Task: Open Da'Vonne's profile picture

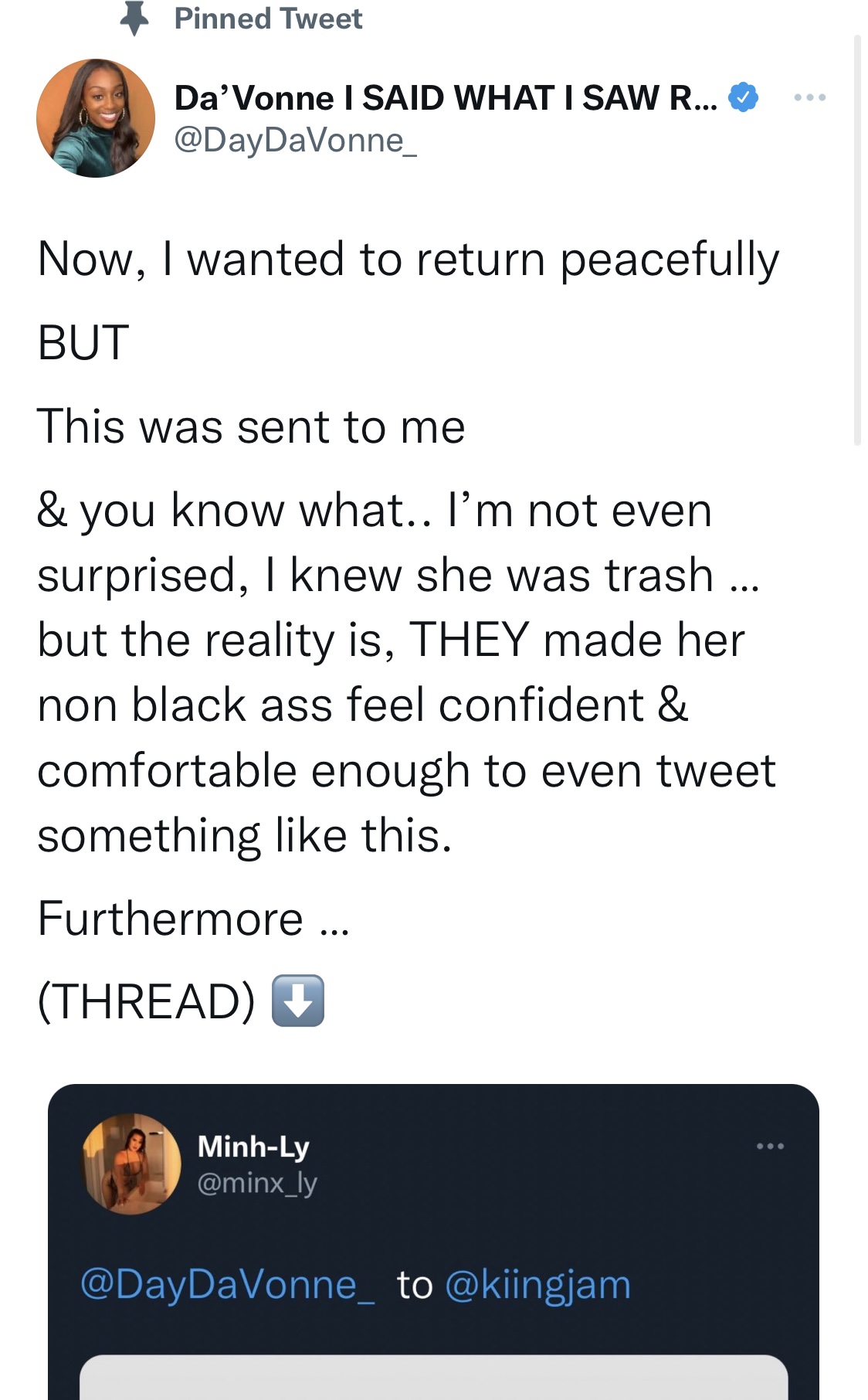Action: (x=96, y=118)
